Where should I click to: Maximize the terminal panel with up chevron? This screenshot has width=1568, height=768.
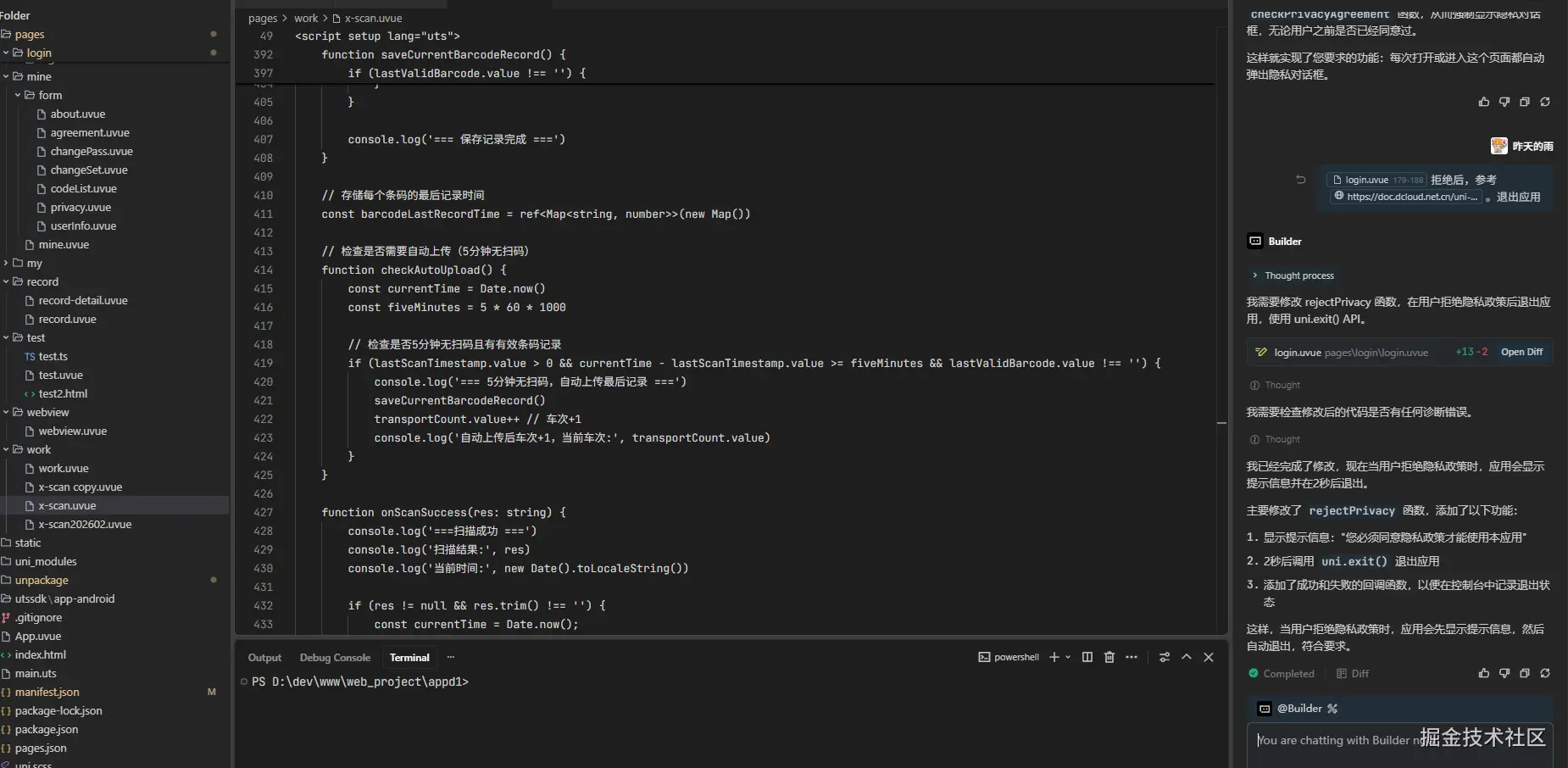(x=1187, y=657)
